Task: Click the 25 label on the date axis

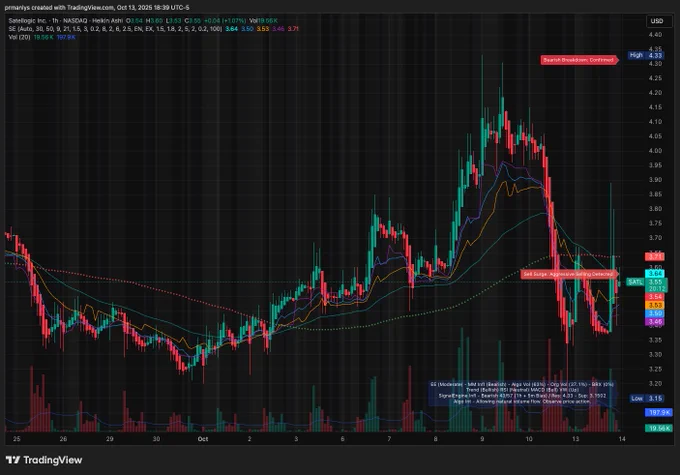Action: (x=16, y=439)
